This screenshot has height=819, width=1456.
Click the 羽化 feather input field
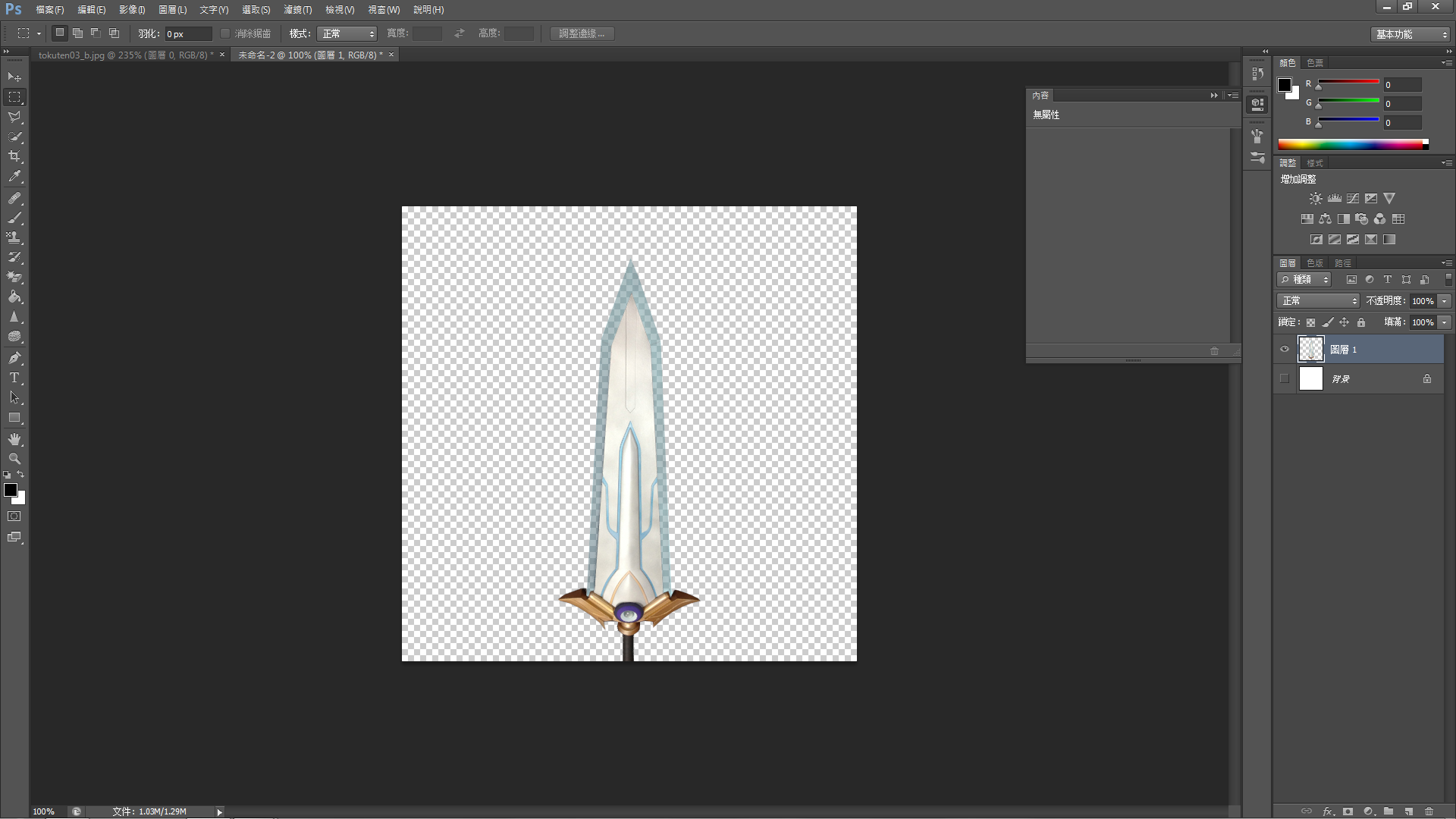[x=187, y=34]
